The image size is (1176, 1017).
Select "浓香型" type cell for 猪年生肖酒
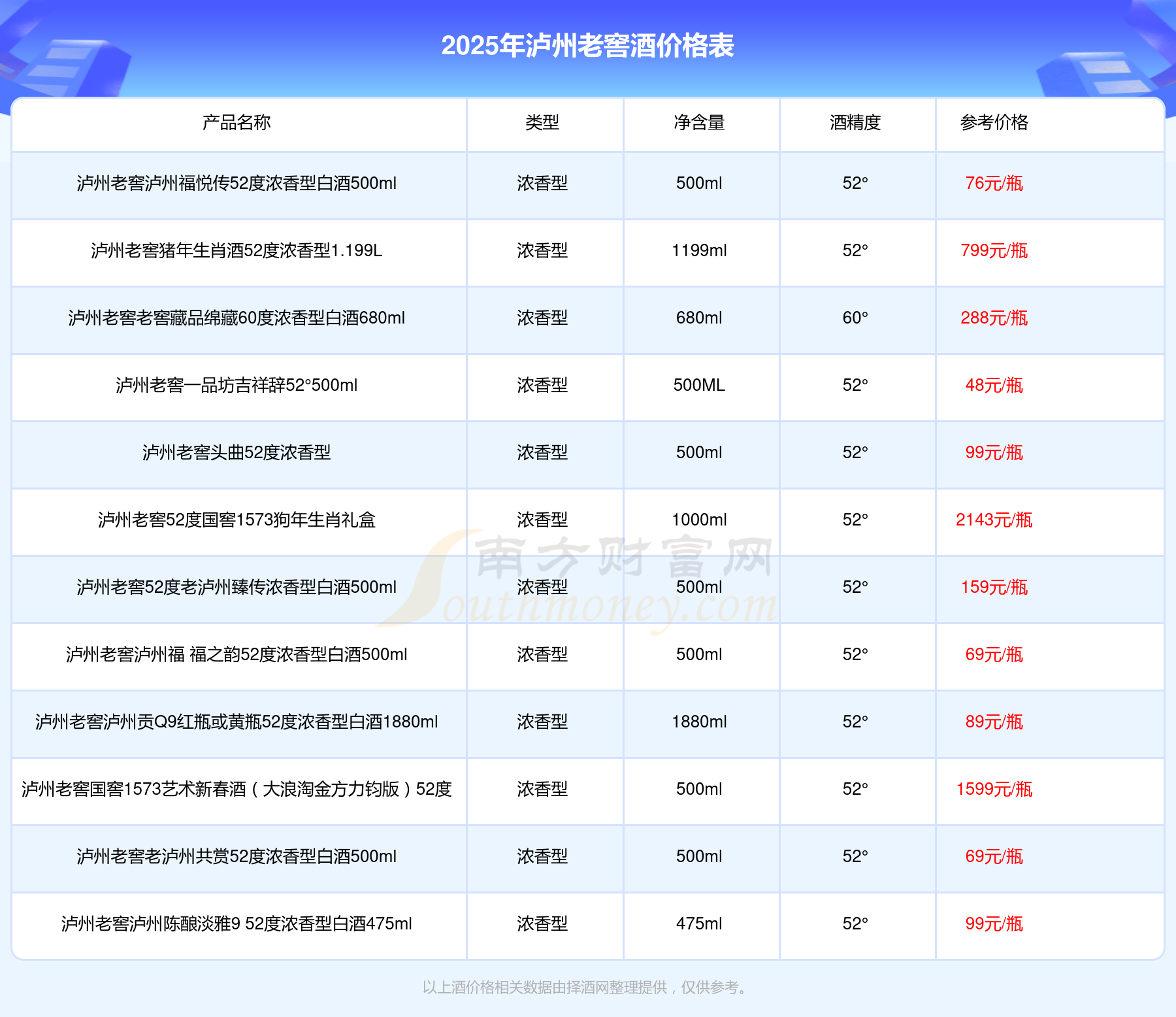point(542,250)
